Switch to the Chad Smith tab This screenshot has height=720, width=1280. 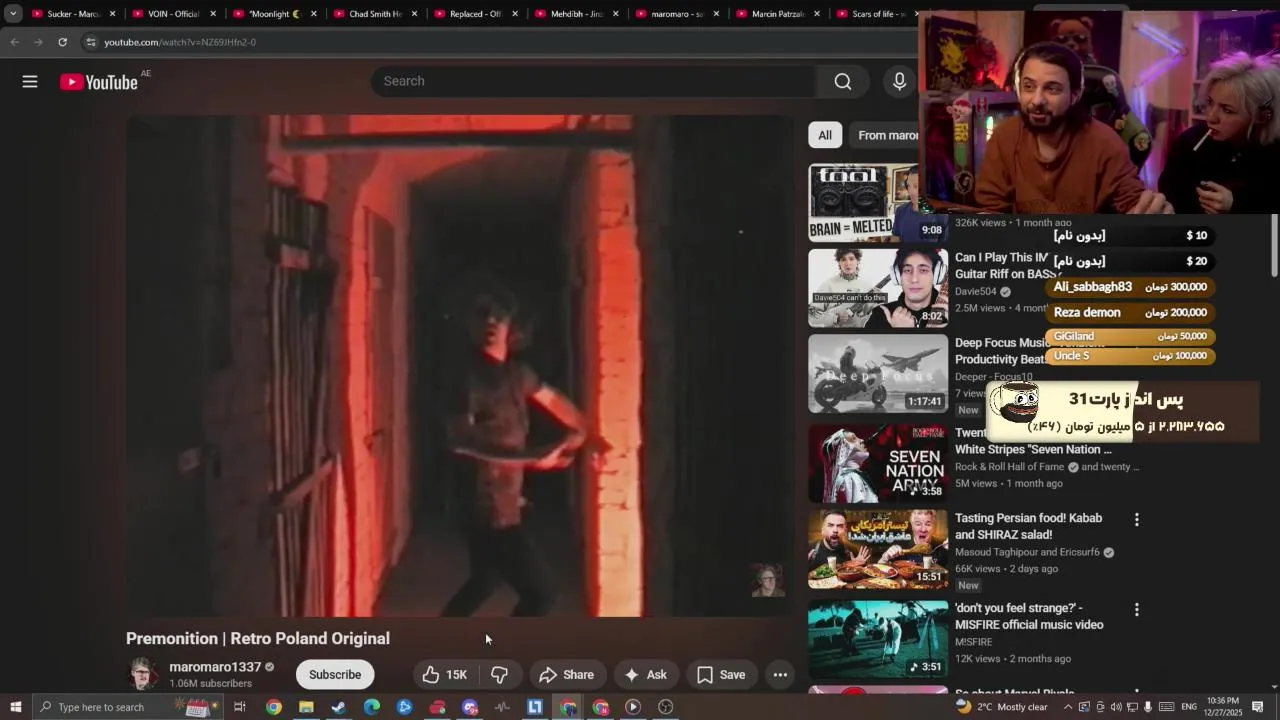pyautogui.click(x=376, y=14)
